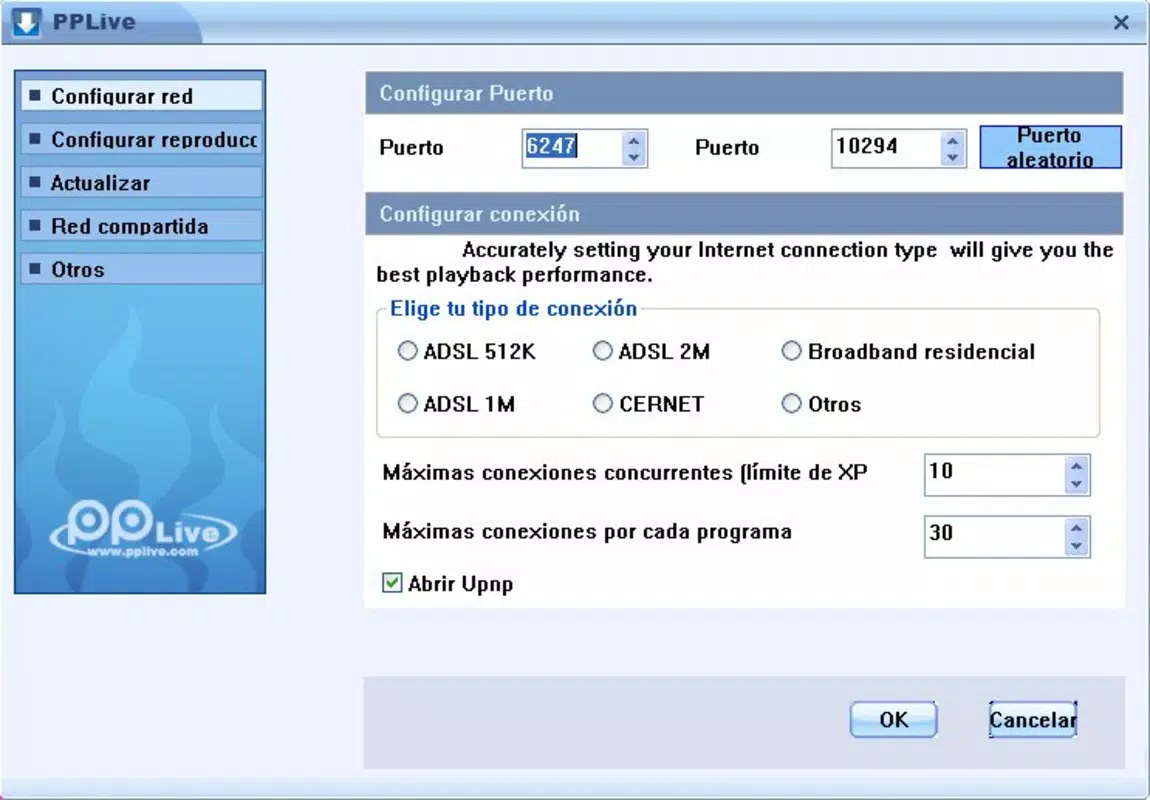The height and width of the screenshot is (800, 1150).
Task: Increase máximas conexiones por cada programa
Action: (x=1076, y=527)
